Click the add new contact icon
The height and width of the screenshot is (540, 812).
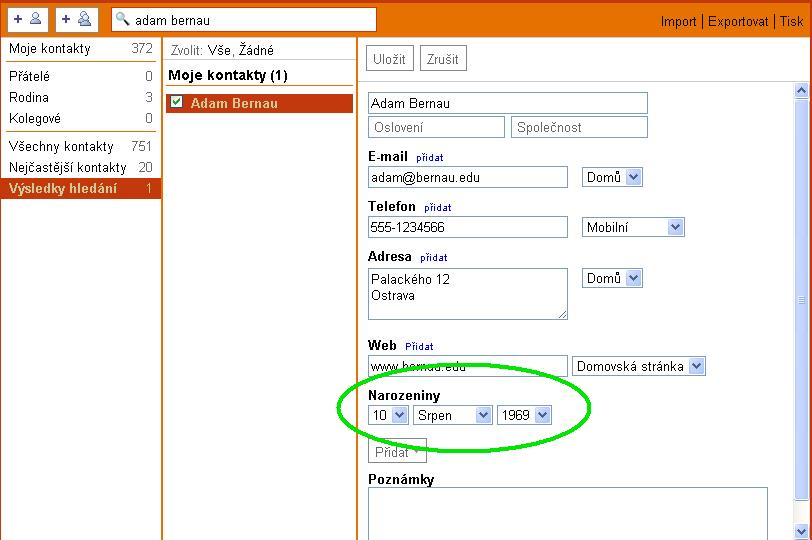[27, 20]
